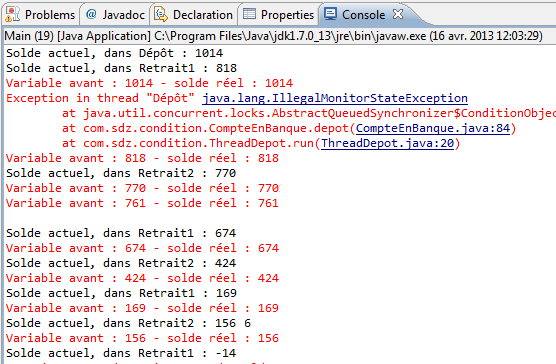This screenshot has width=556, height=364.
Task: Click the Javadoc @ icon
Action: pyautogui.click(x=91, y=14)
